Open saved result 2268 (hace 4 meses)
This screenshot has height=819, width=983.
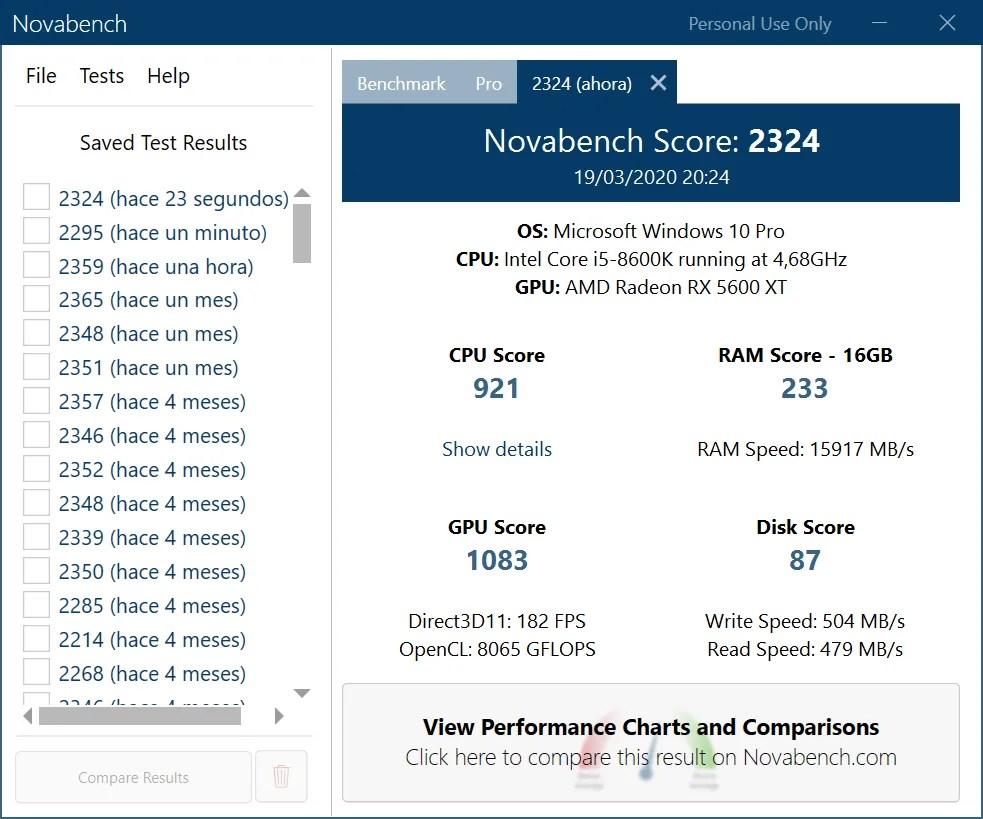pyautogui.click(x=152, y=673)
